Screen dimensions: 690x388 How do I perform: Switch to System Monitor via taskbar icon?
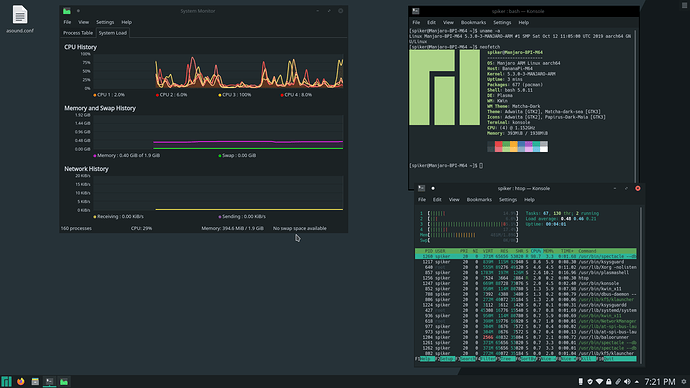[64, 381]
